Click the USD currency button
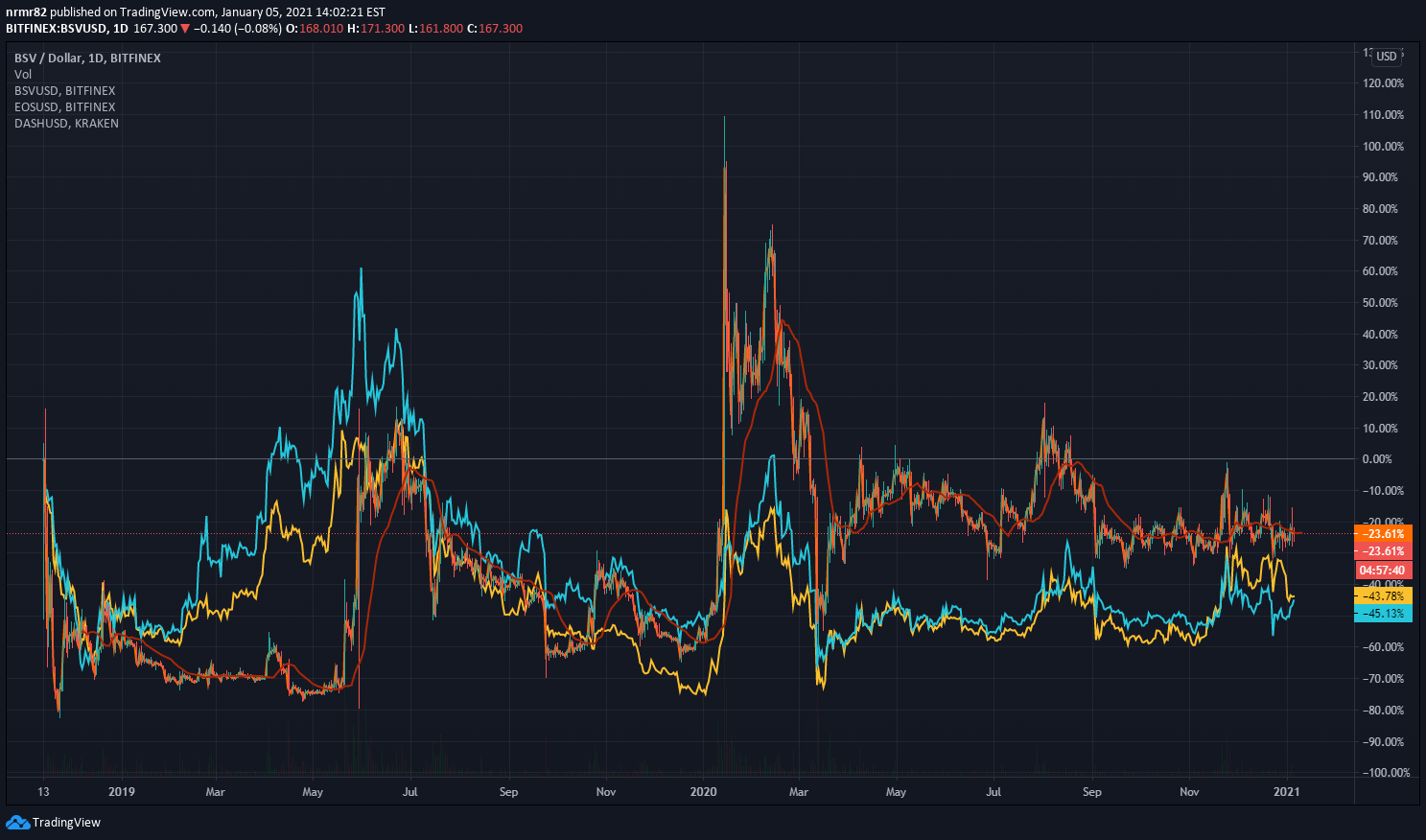This screenshot has height=840, width=1426. pyautogui.click(x=1387, y=56)
